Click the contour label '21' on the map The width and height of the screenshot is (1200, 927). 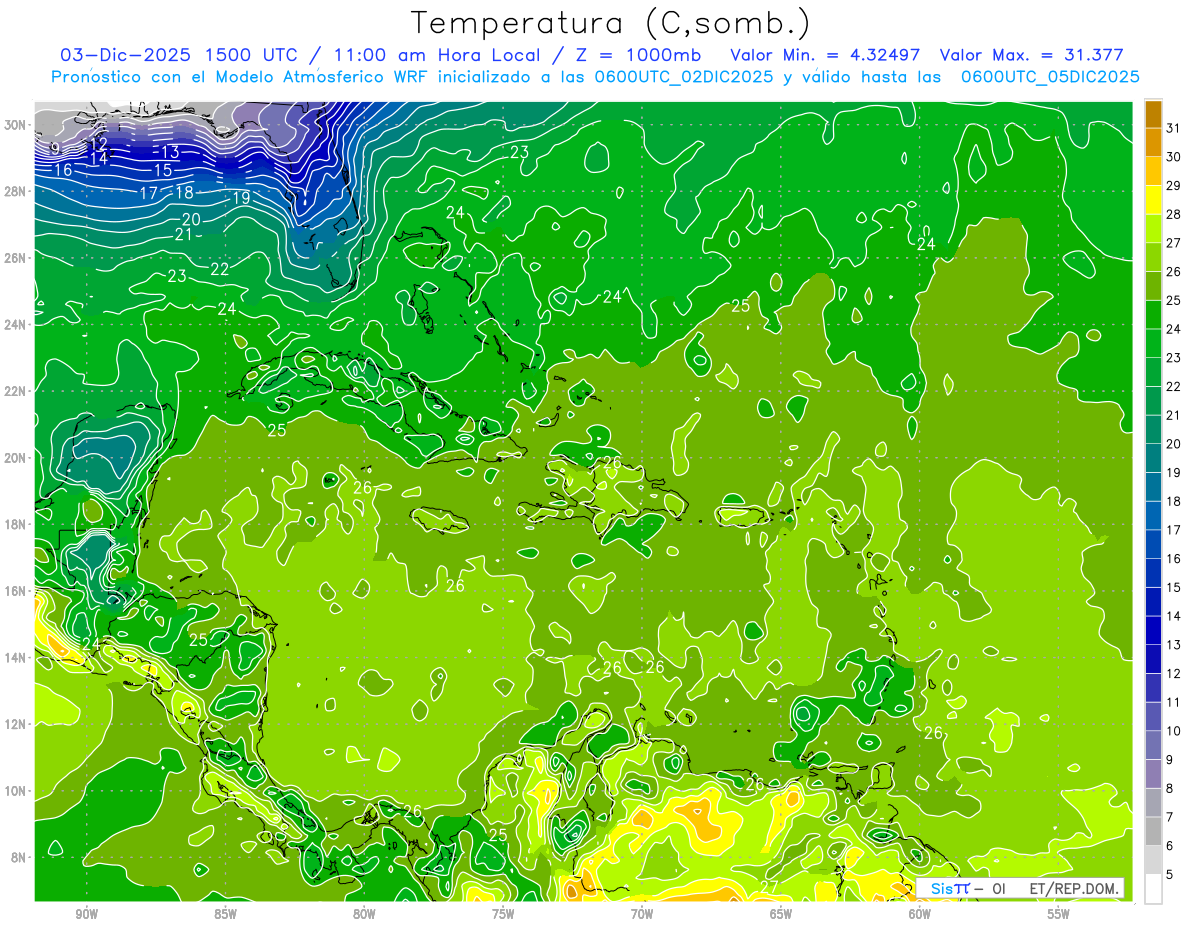[183, 235]
